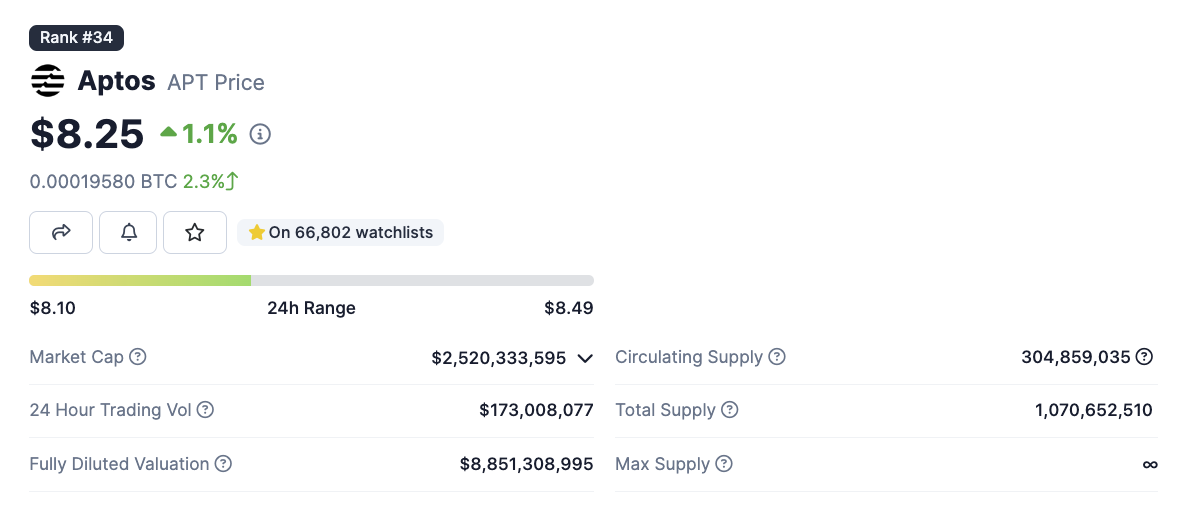Image resolution: width=1182 pixels, height=510 pixels.
Task: Click info icon after 304,859,035 value
Action: (1145, 357)
